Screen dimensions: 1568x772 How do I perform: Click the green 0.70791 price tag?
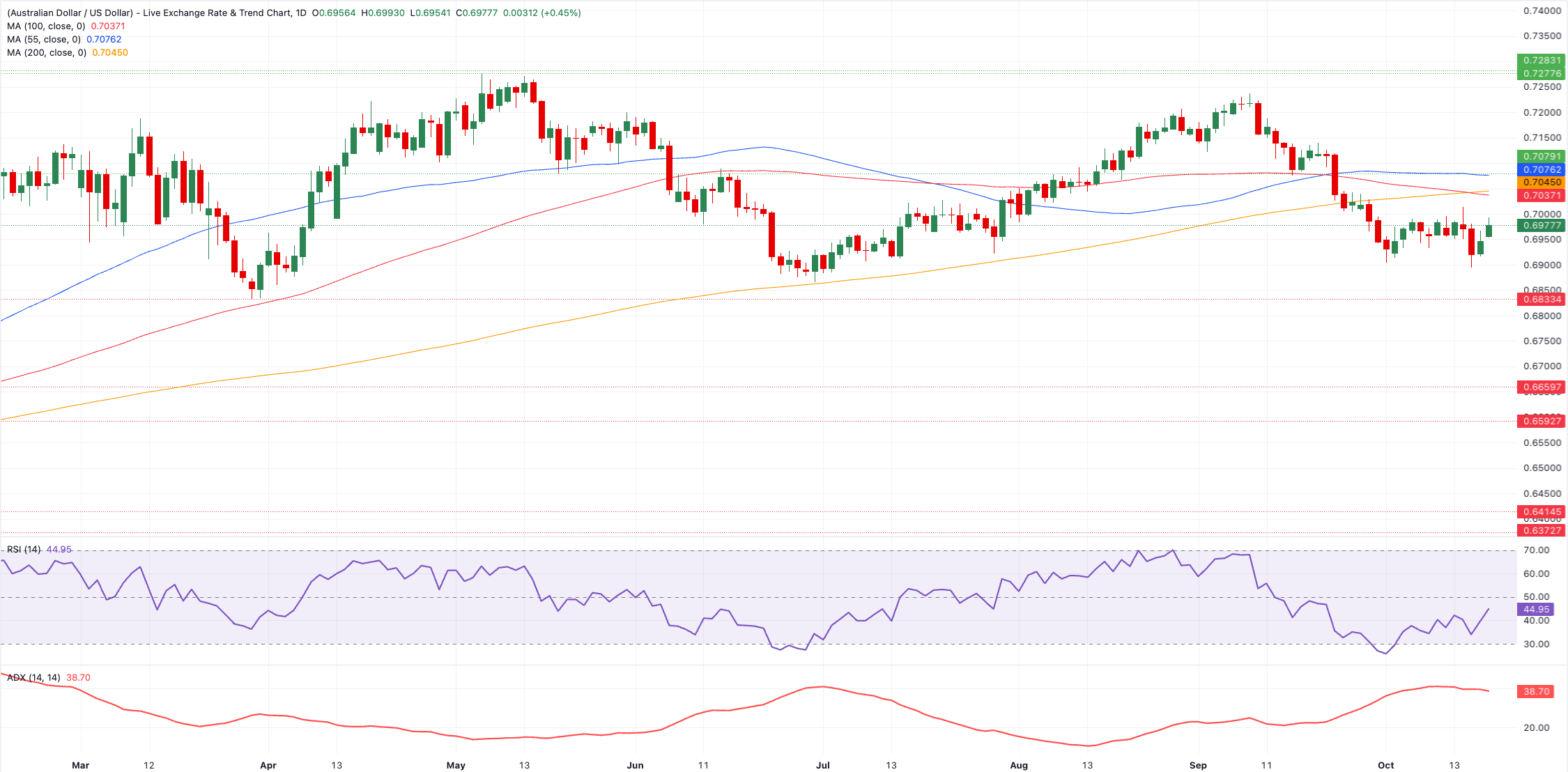(x=1542, y=157)
